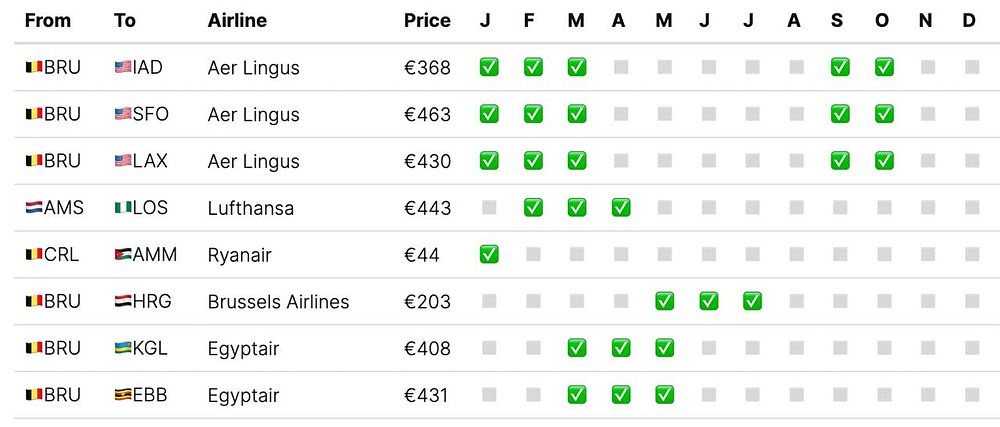The height and width of the screenshot is (427, 1000).
Task: Click the Netherlands flag beside AMS
Action: click(x=33, y=208)
